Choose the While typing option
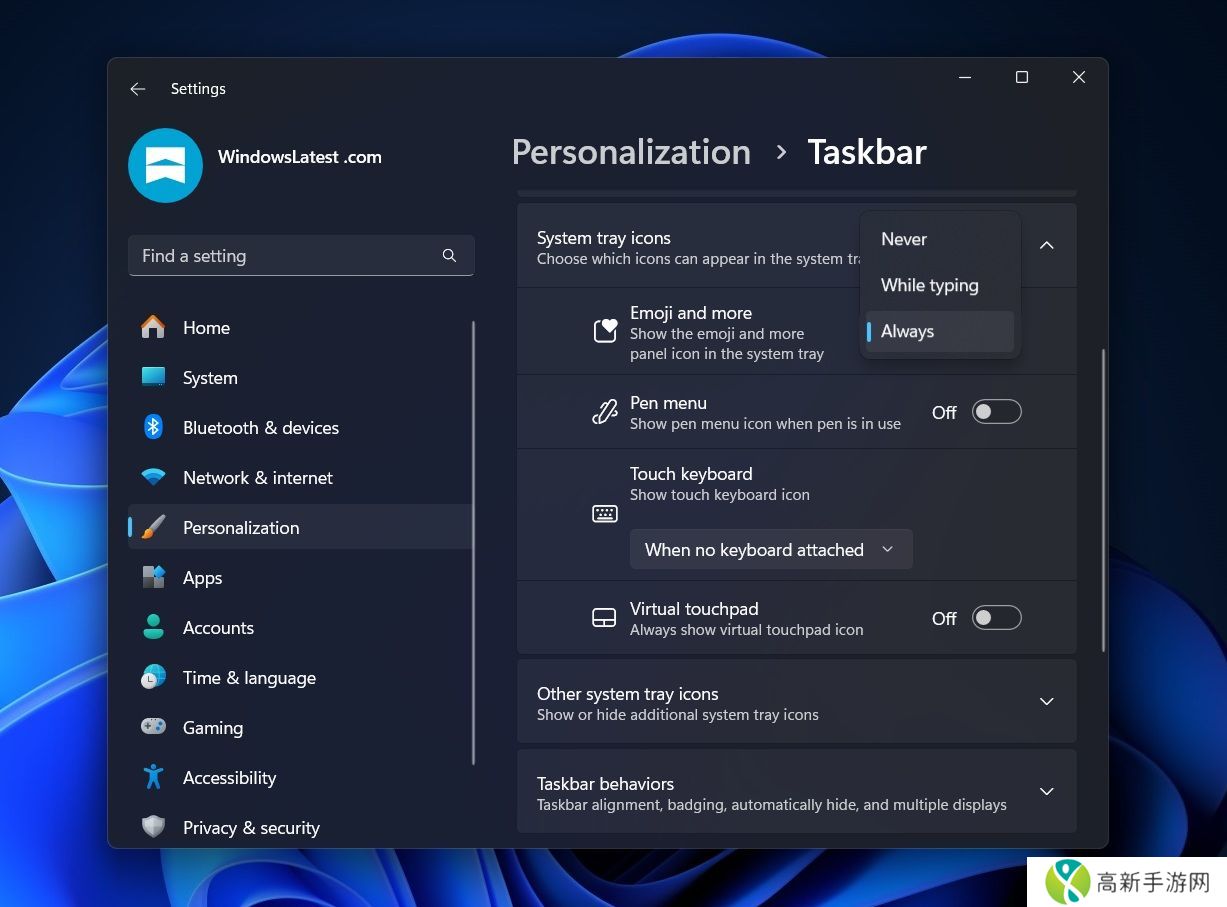1227x907 pixels. (x=930, y=285)
